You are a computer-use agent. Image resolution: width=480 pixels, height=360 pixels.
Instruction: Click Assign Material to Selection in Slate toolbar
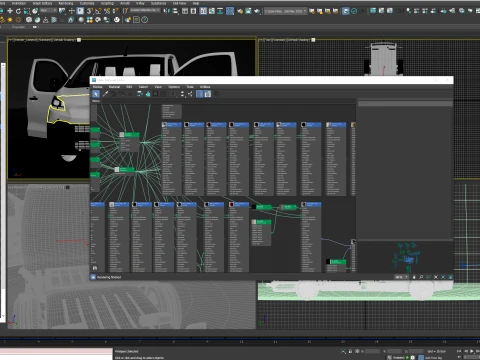(122, 94)
